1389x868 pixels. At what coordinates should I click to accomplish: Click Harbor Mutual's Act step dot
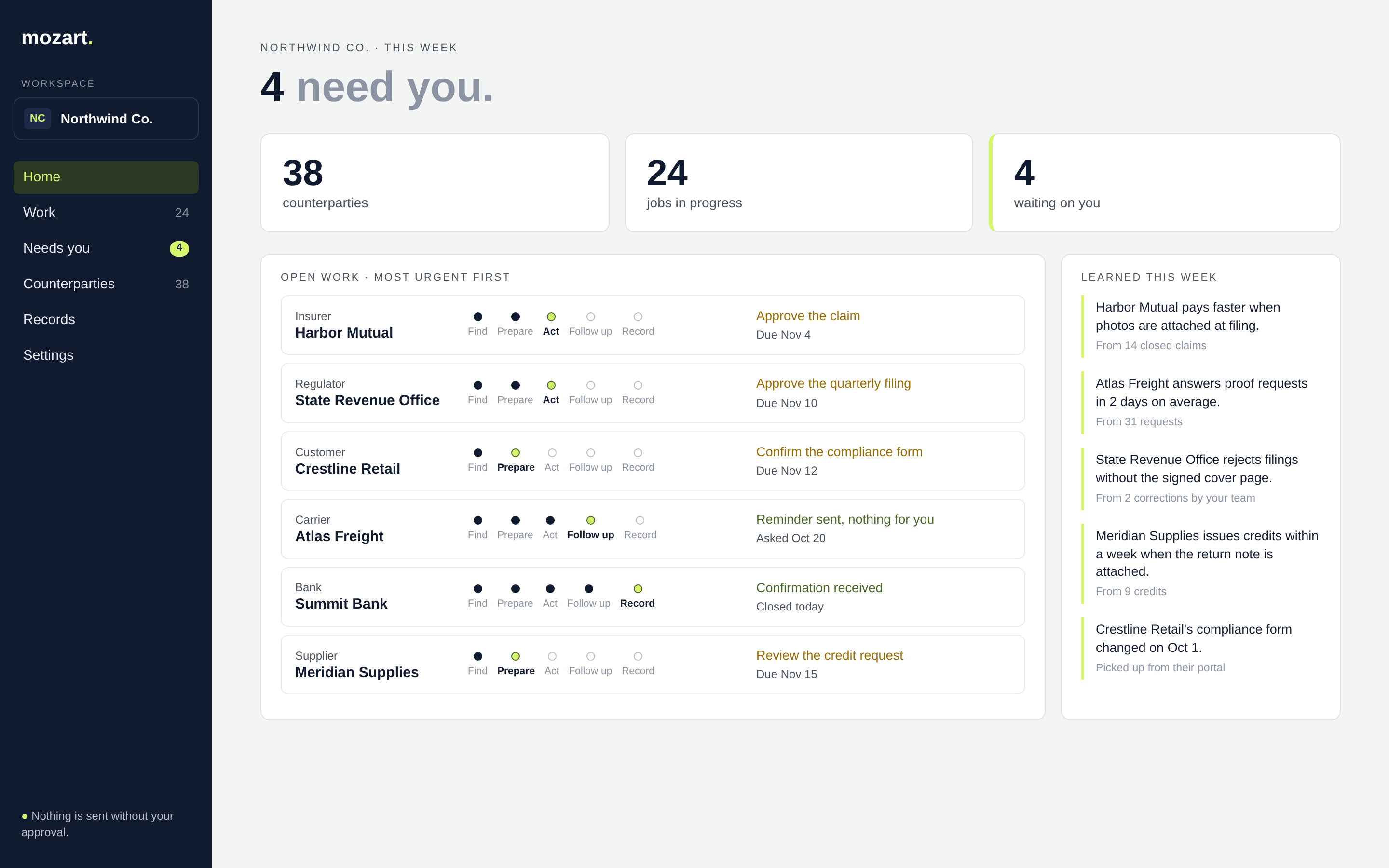551,317
